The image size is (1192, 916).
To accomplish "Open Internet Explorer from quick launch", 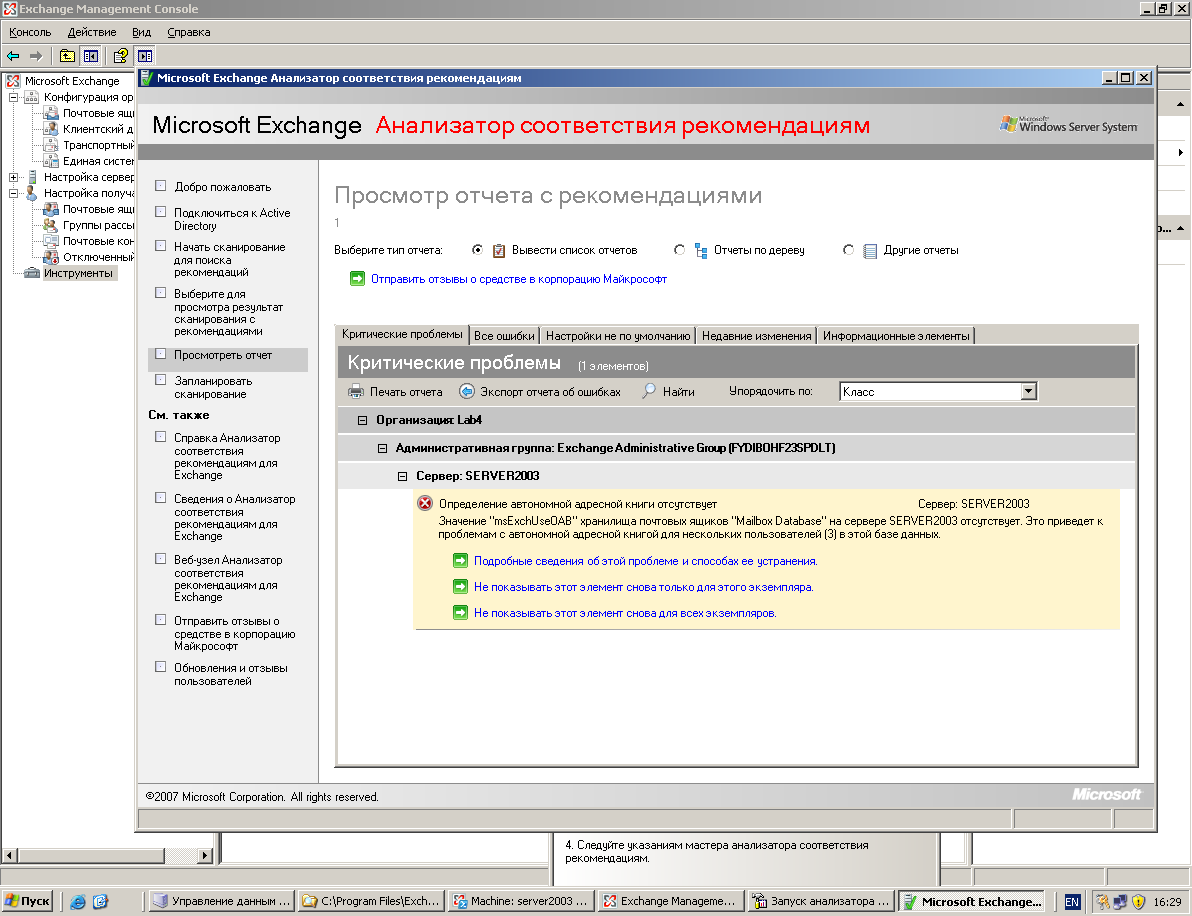I will coord(78,902).
